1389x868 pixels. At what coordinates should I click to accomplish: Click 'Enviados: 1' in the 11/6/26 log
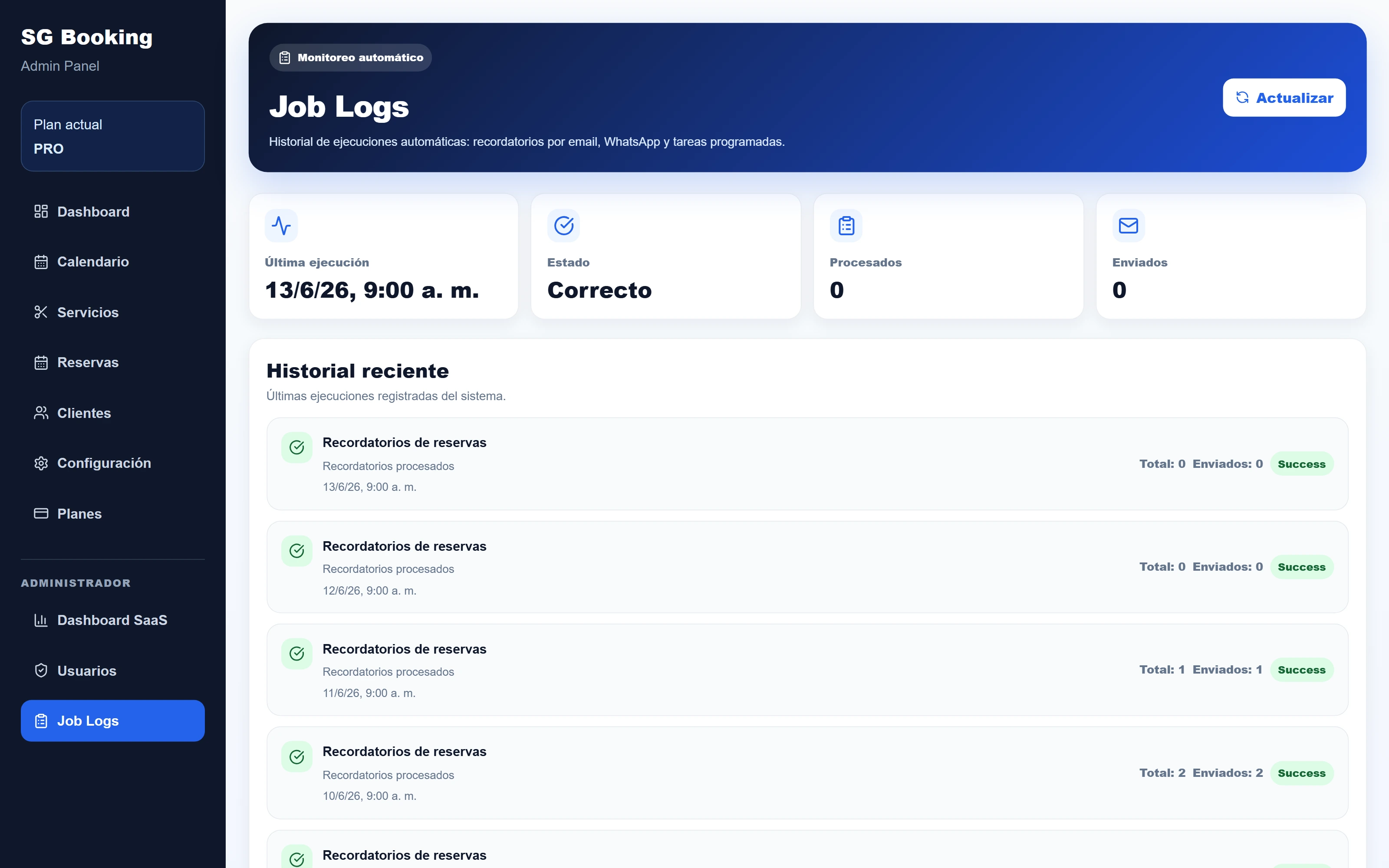tap(1227, 669)
